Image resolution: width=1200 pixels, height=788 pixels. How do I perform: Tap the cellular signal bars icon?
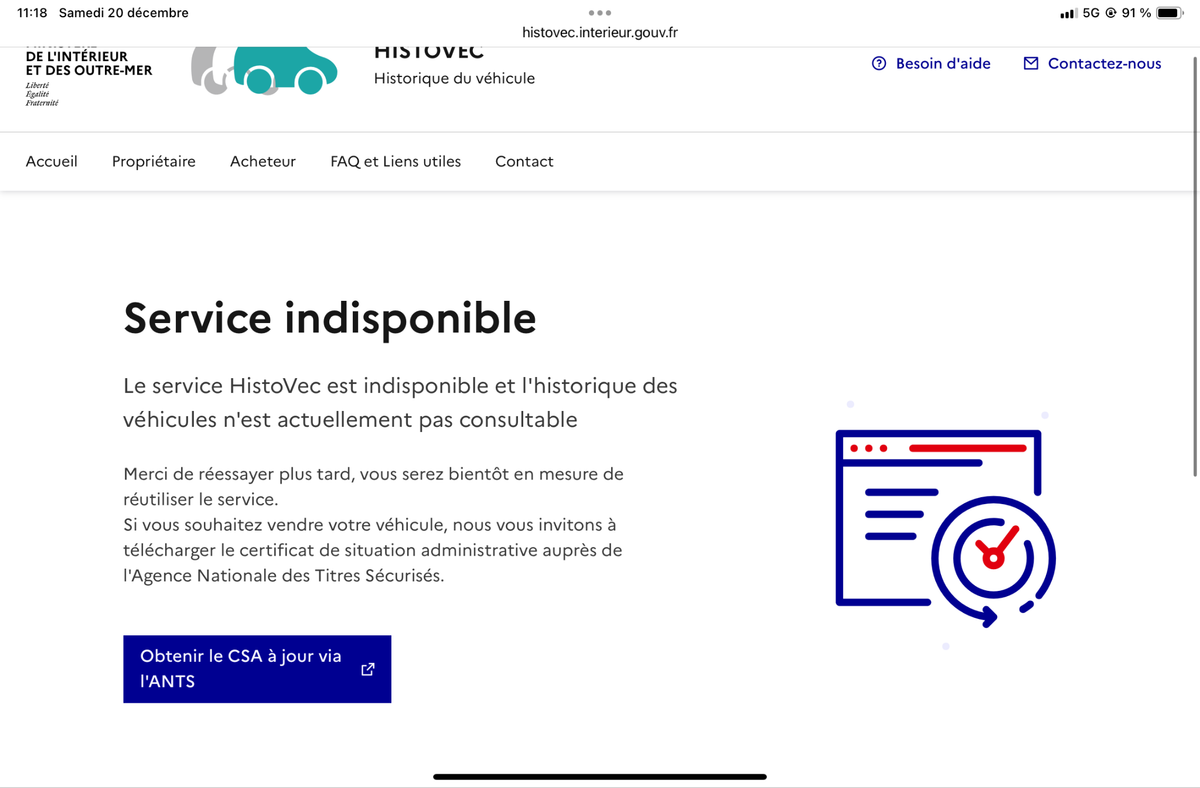click(1068, 13)
